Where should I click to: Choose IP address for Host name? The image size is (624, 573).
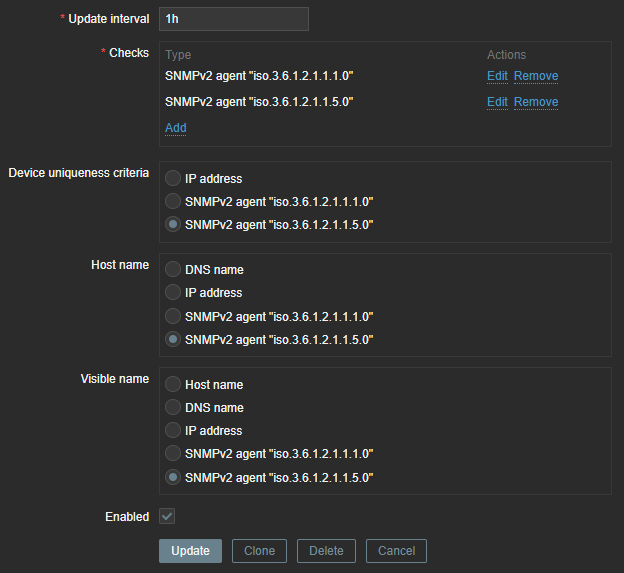[x=173, y=292]
